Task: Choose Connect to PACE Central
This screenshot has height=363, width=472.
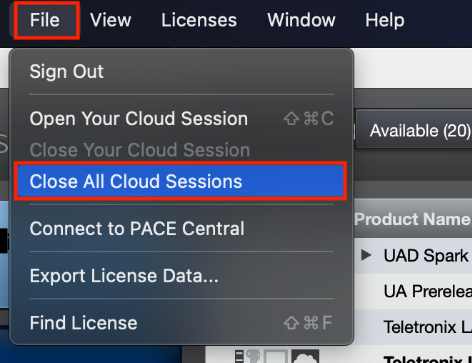Action: pyautogui.click(x=182, y=229)
